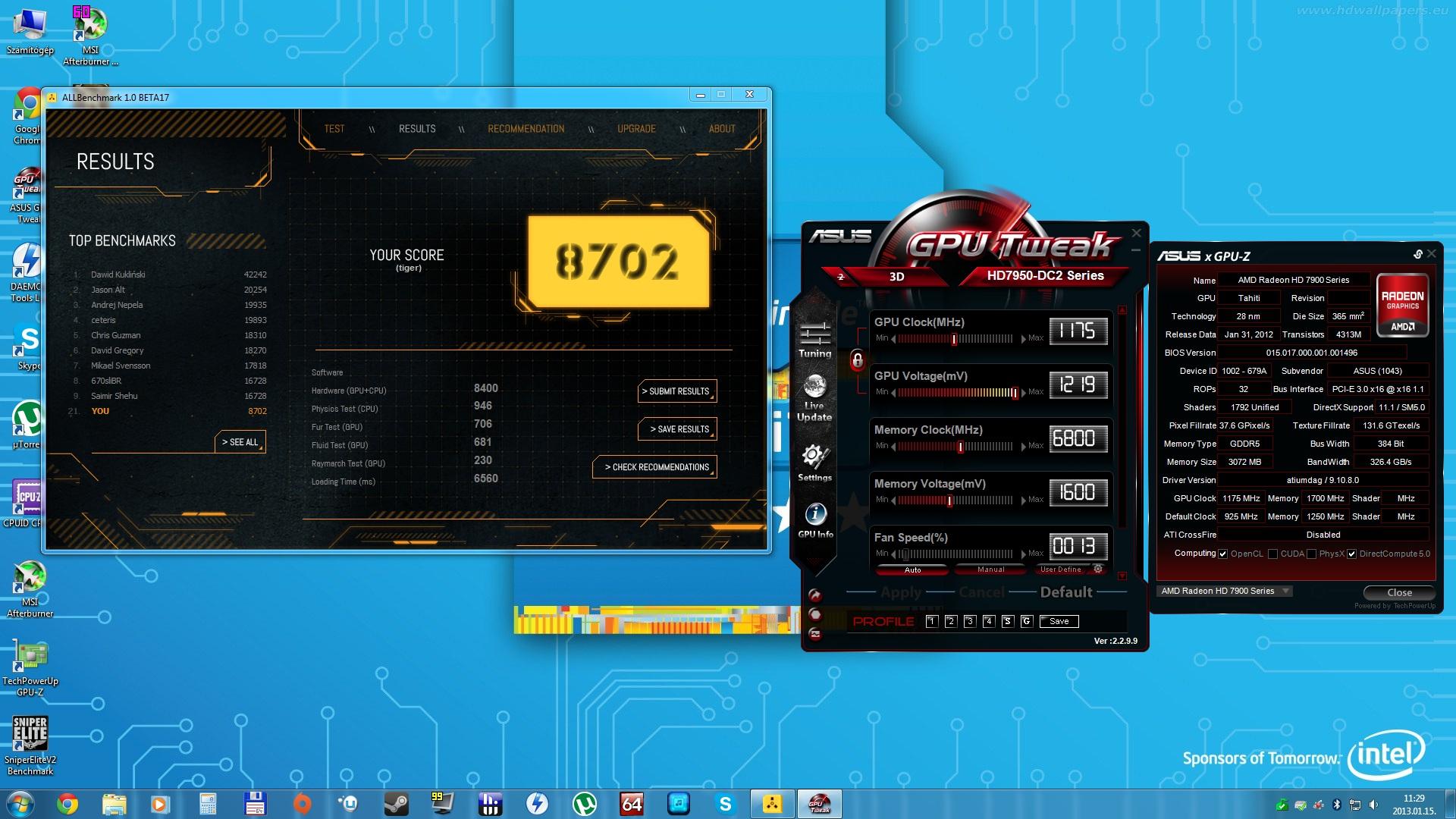Open the GPU Info section of GPU Tweak
This screenshot has width=1456, height=819.
[815, 520]
